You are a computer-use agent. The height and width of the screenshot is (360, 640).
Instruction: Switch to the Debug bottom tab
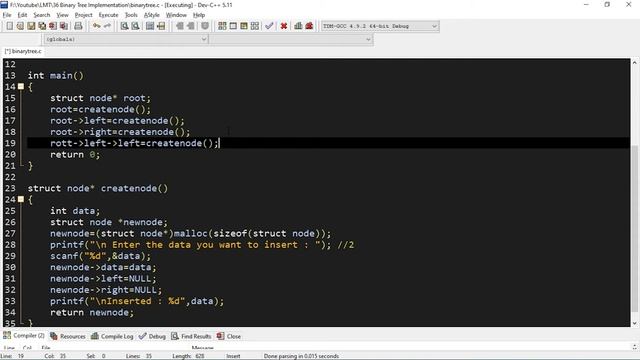152,336
